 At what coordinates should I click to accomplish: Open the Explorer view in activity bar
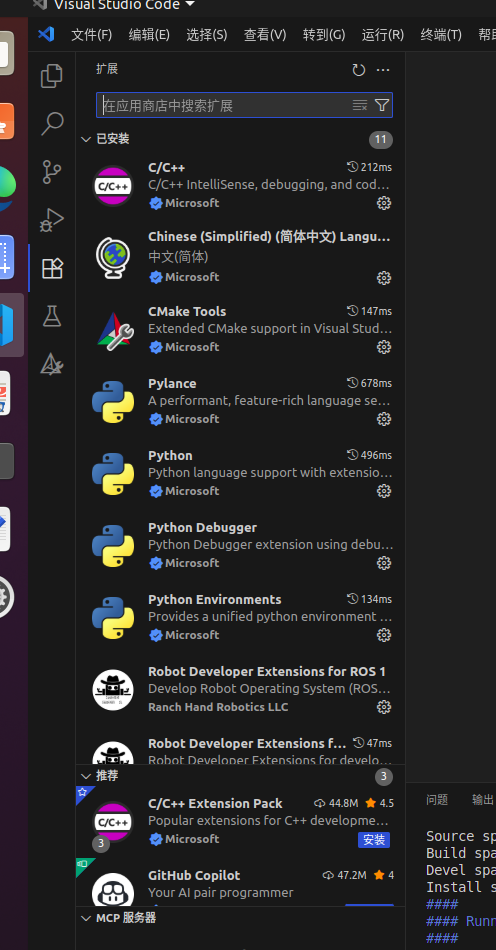coord(52,76)
